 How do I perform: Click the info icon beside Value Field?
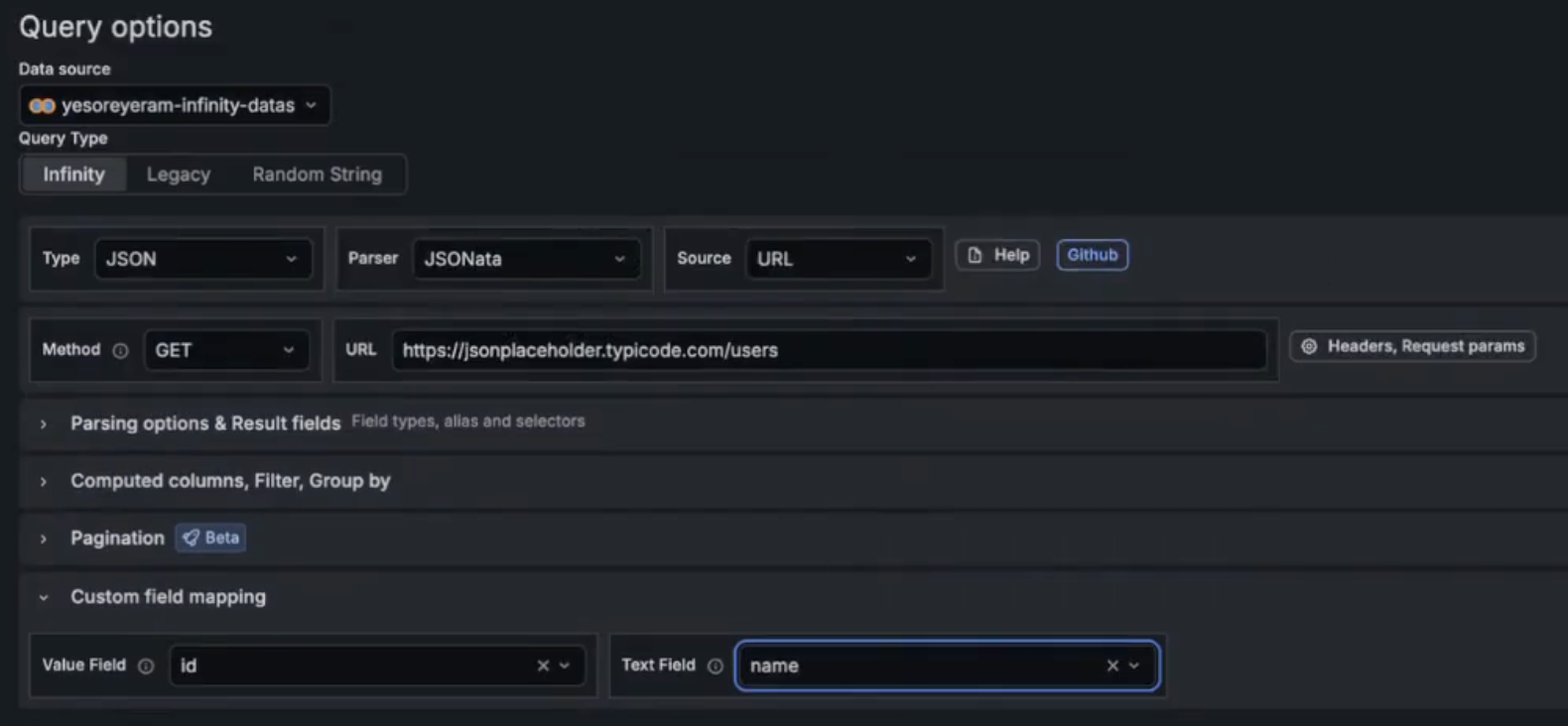(146, 665)
